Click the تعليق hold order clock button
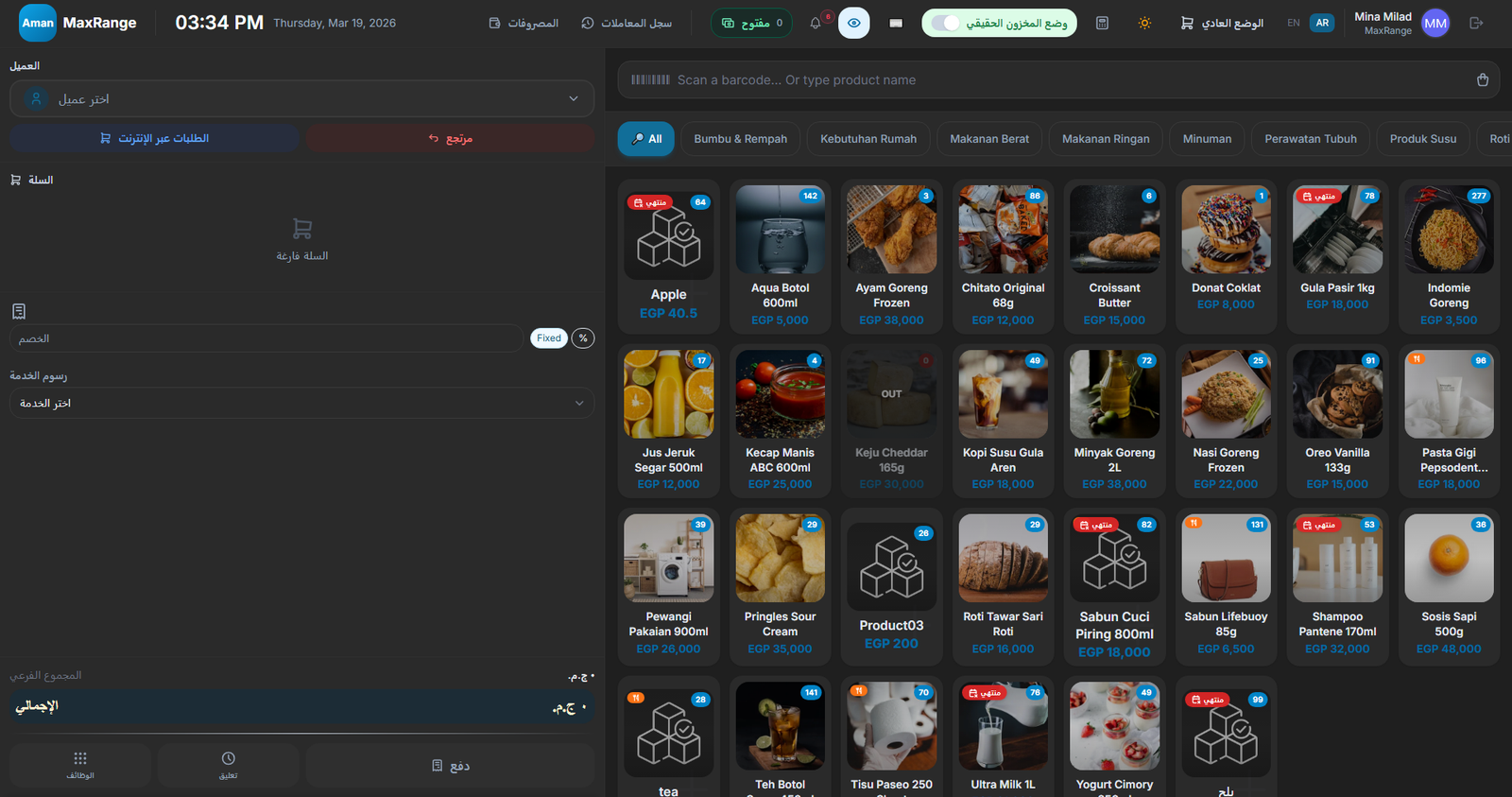 pyautogui.click(x=228, y=765)
